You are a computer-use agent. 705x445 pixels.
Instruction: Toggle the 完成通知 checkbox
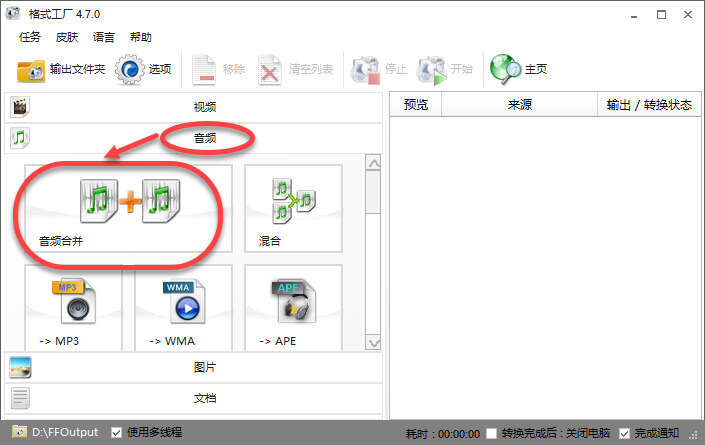(624, 433)
